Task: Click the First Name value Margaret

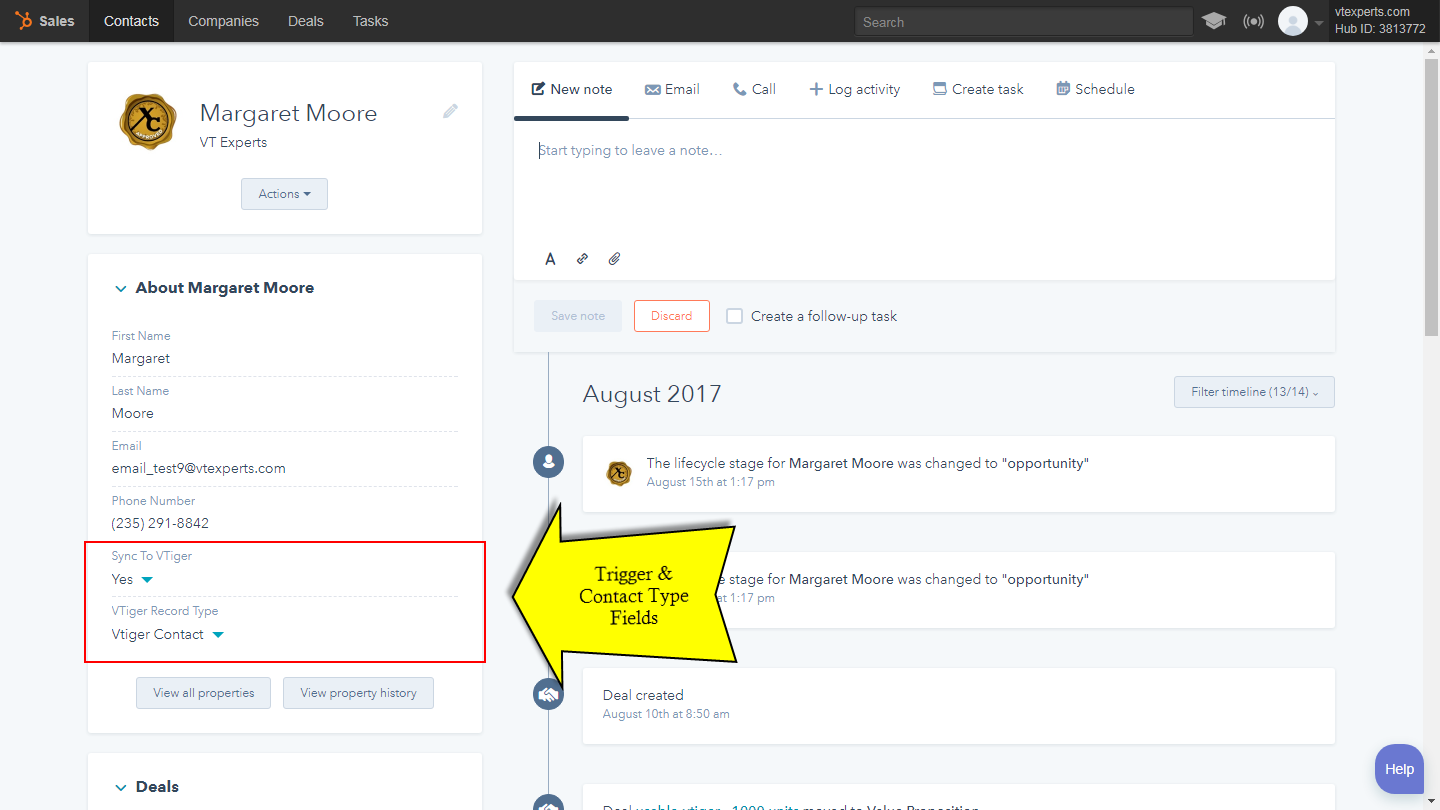Action: click(141, 358)
